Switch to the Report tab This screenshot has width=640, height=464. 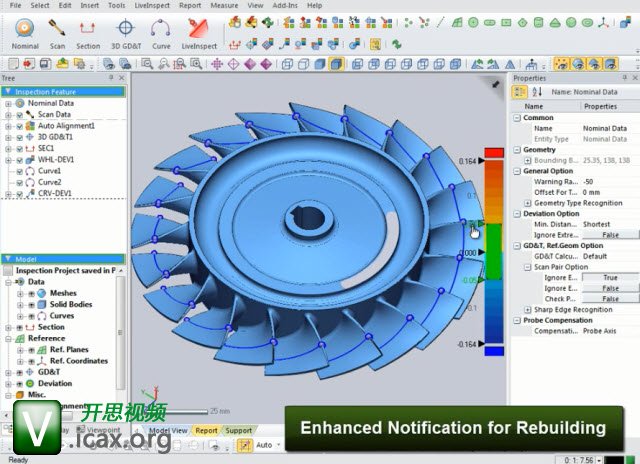click(x=206, y=430)
